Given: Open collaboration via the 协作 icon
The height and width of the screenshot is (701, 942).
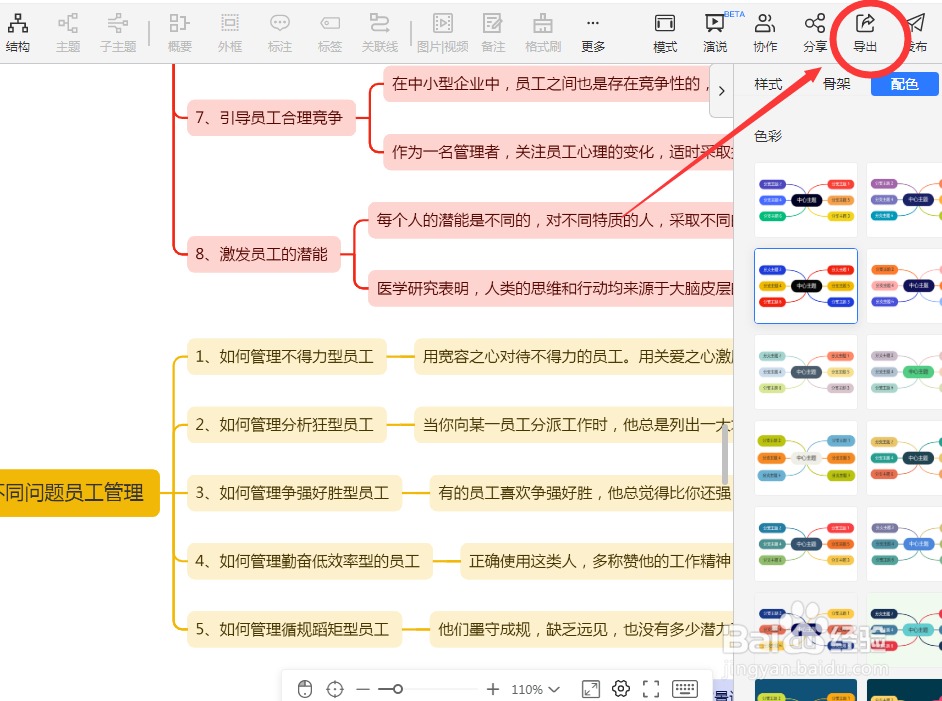Looking at the screenshot, I should [765, 30].
